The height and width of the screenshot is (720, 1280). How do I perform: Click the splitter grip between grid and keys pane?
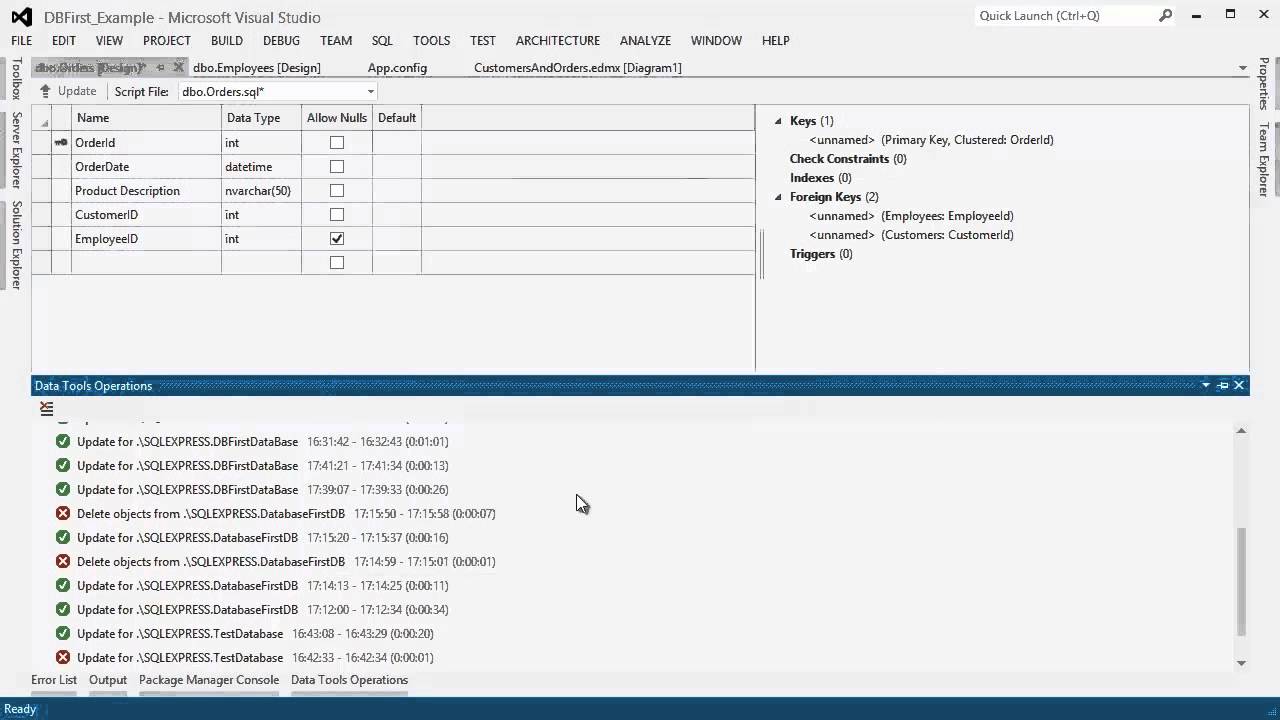[762, 254]
